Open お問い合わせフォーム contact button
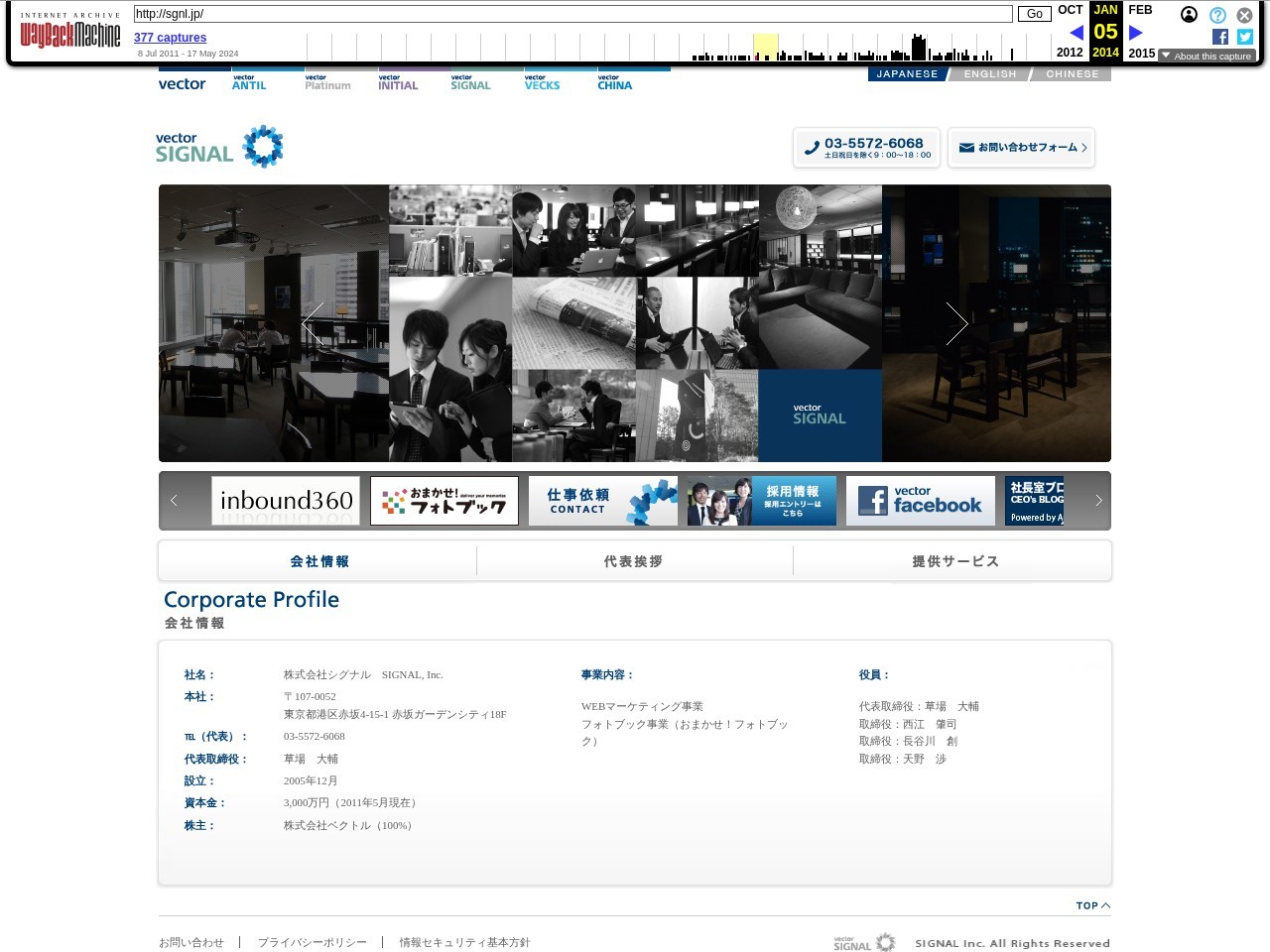 1021,148
